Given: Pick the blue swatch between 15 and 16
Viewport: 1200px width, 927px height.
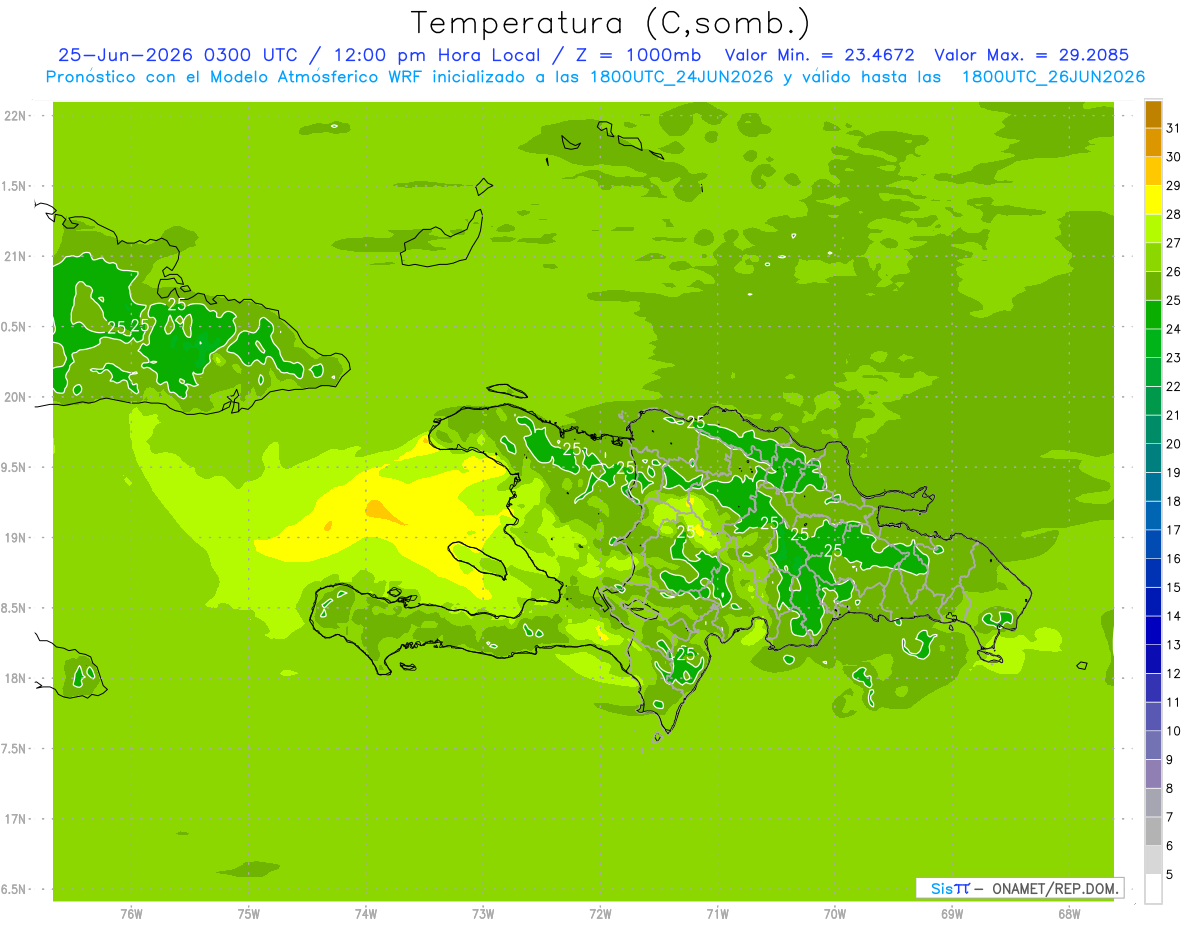Looking at the screenshot, I should (x=1153, y=573).
